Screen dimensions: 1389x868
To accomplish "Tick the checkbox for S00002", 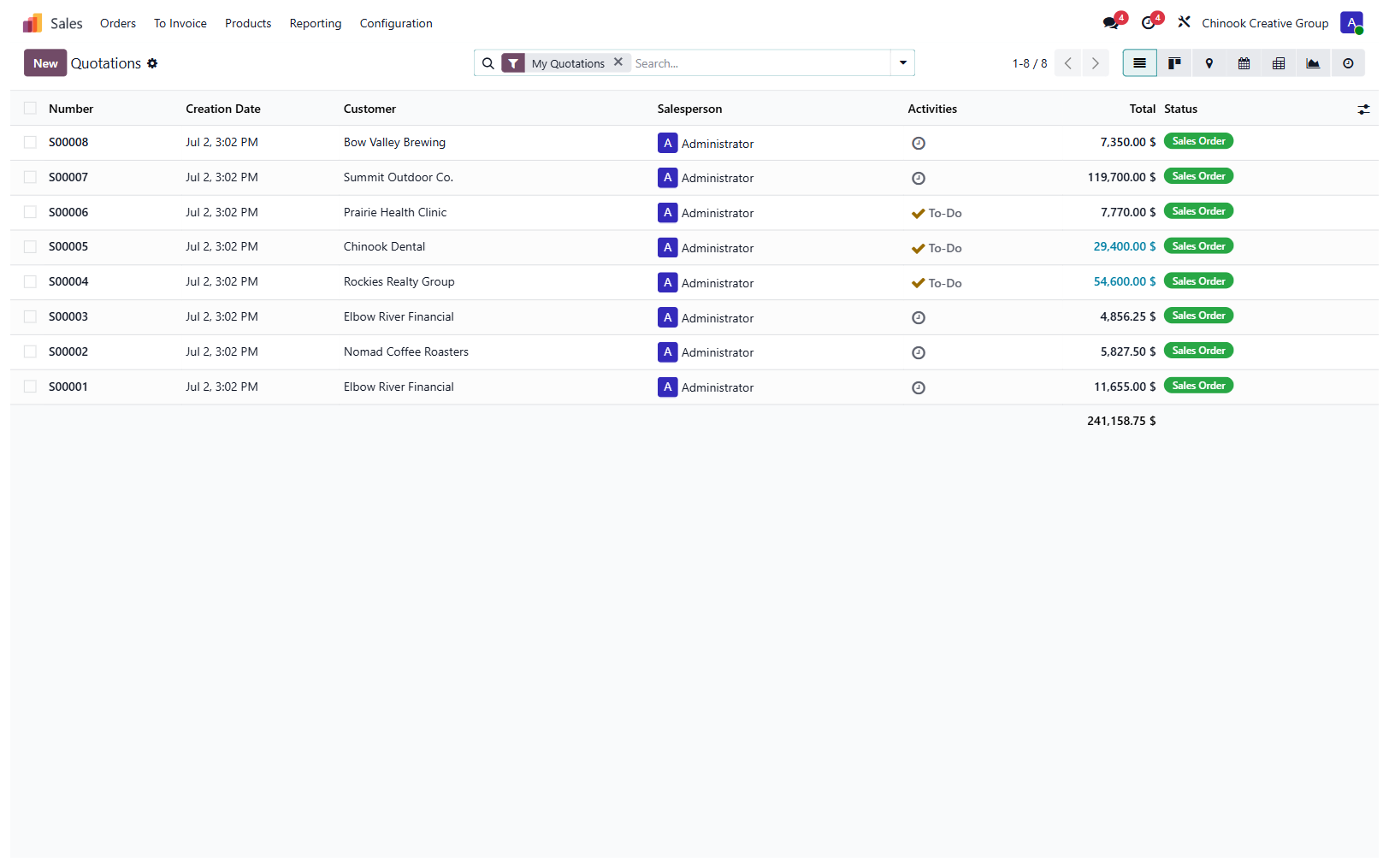I will pyautogui.click(x=30, y=351).
